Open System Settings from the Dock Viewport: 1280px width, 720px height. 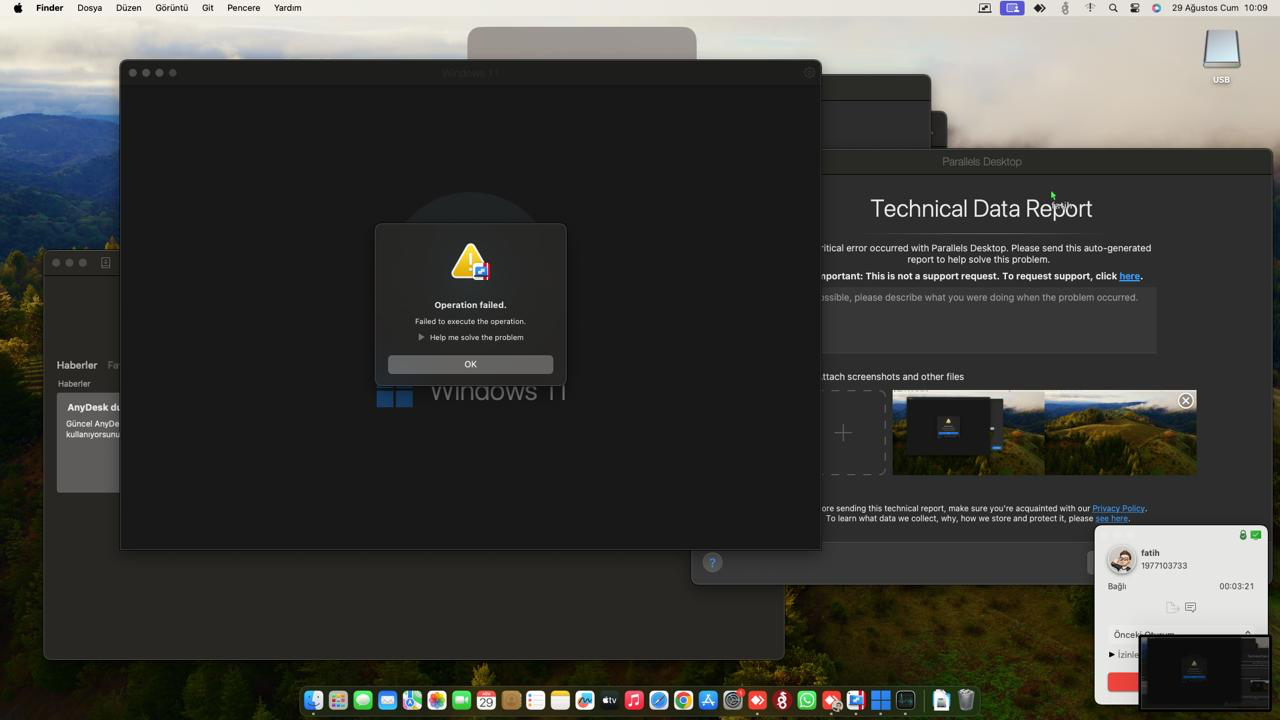coord(733,701)
